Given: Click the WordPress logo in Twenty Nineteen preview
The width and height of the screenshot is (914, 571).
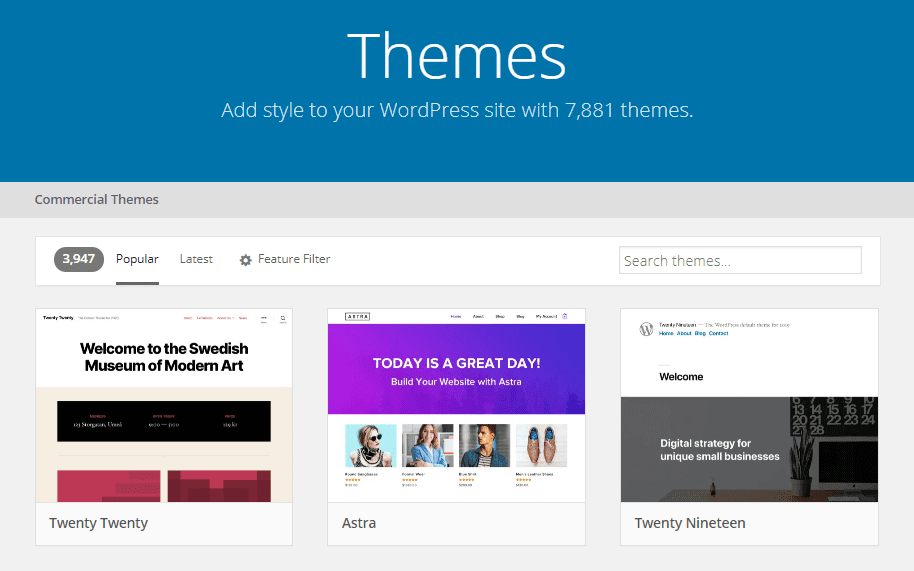Looking at the screenshot, I should click(x=646, y=329).
